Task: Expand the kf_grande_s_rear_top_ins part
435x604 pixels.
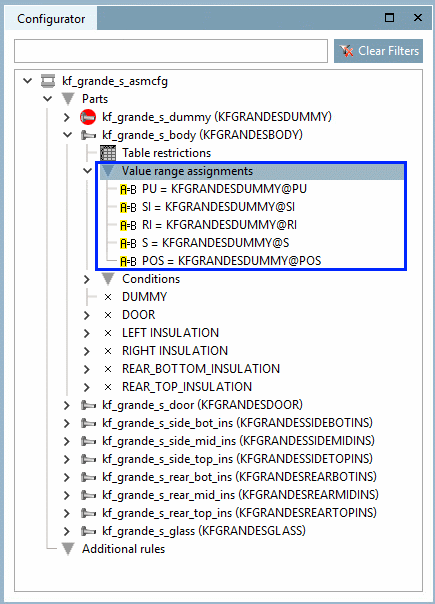Action: pos(67,513)
